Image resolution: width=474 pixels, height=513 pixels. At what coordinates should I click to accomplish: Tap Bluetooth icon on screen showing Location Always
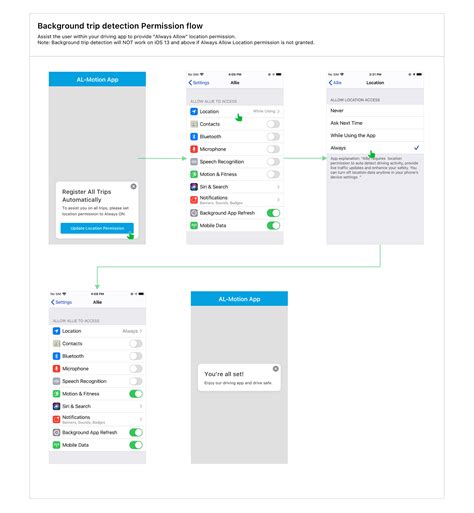56,356
